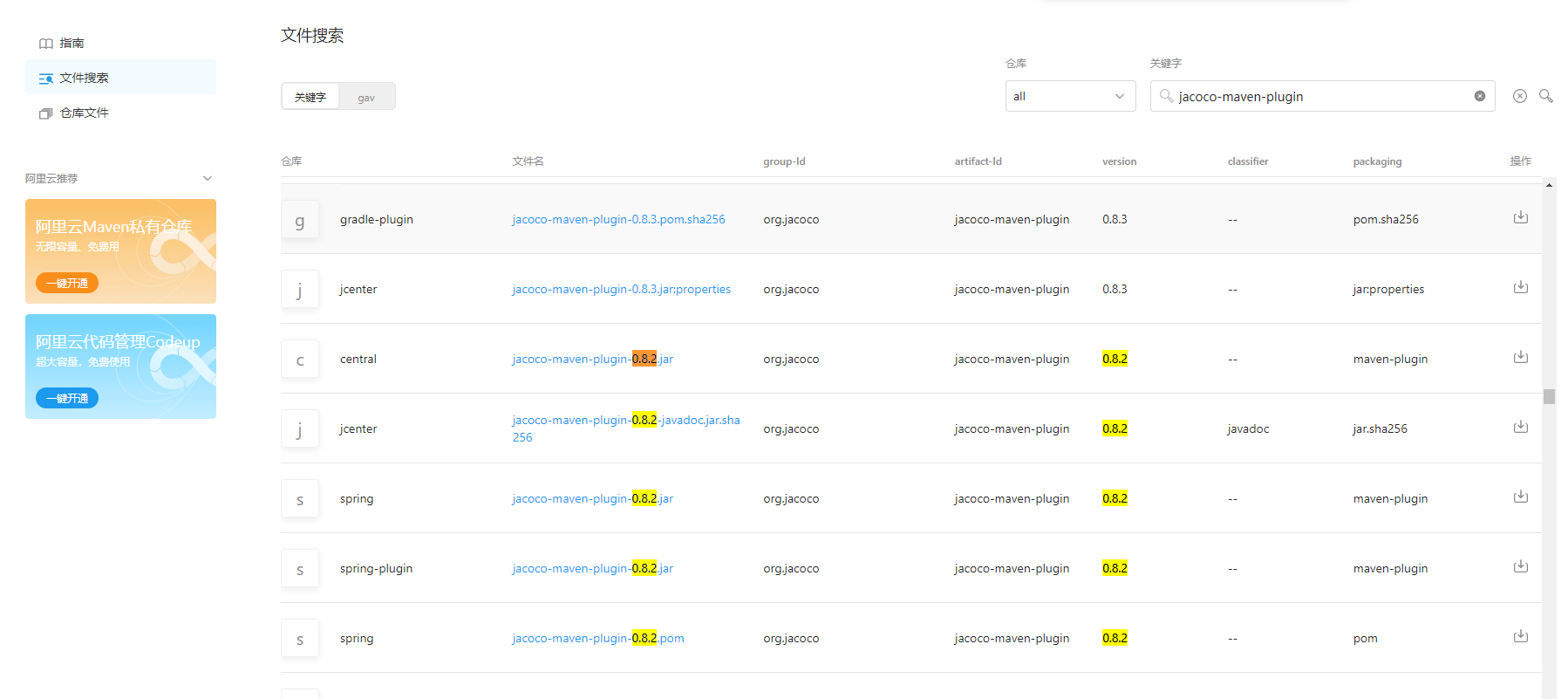The width and height of the screenshot is (1568, 699).
Task: Click the jar:properties row's 'j' badge
Action: coord(300,290)
